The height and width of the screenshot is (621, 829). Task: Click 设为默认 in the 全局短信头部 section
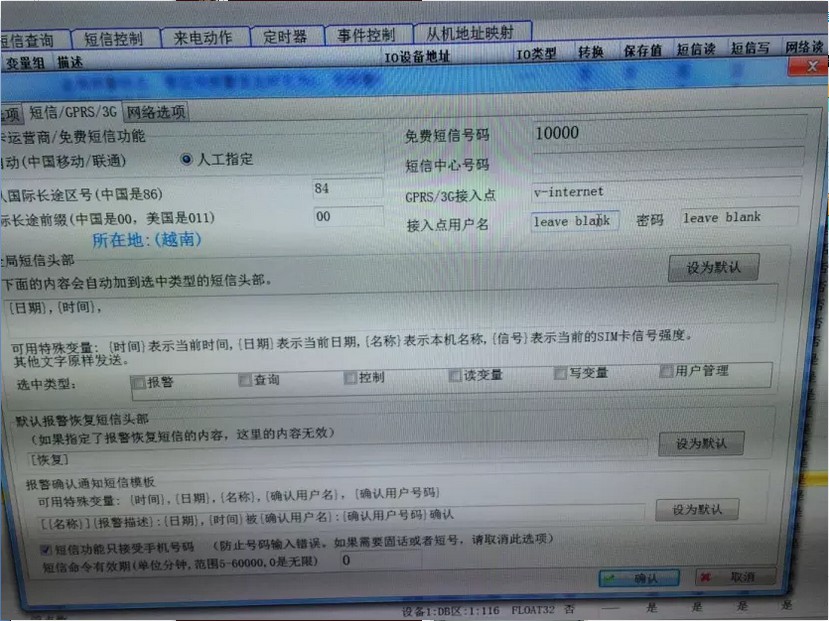713,268
